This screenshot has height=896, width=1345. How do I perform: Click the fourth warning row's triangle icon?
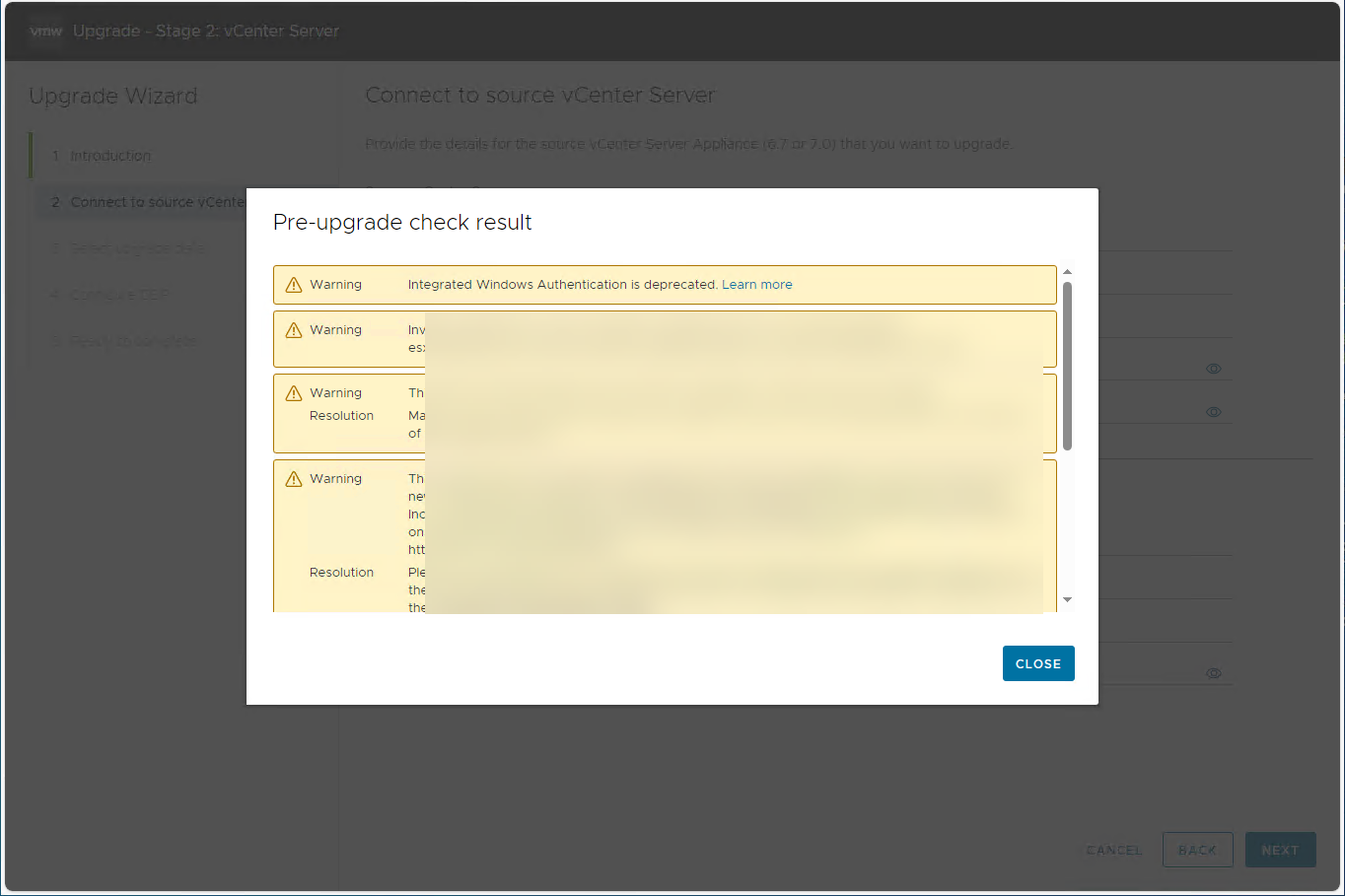click(x=294, y=479)
